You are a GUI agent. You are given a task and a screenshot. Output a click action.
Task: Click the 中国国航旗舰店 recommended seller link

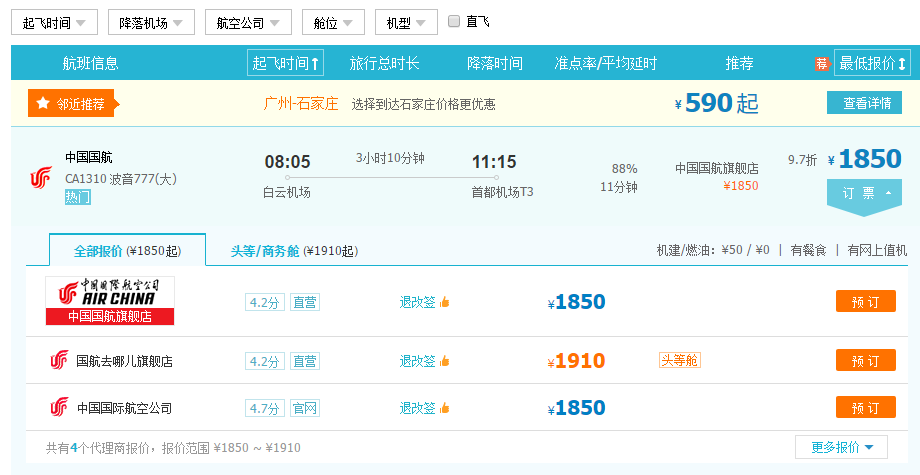pyautogui.click(x=717, y=168)
